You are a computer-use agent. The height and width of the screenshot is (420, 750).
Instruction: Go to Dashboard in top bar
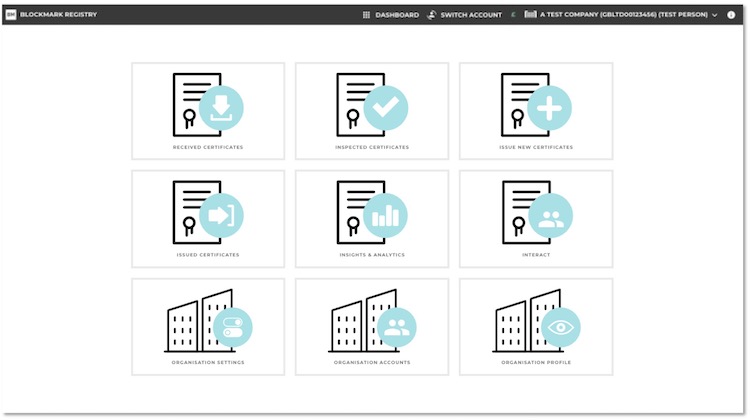pyautogui.click(x=390, y=15)
